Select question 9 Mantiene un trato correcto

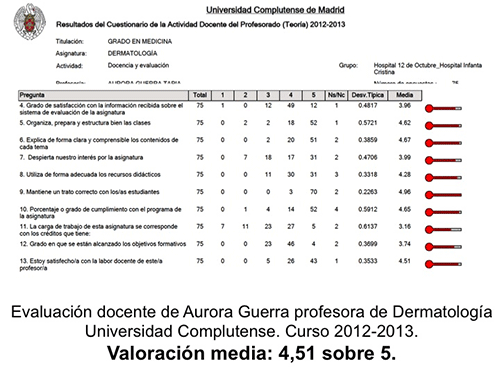[x=89, y=192]
